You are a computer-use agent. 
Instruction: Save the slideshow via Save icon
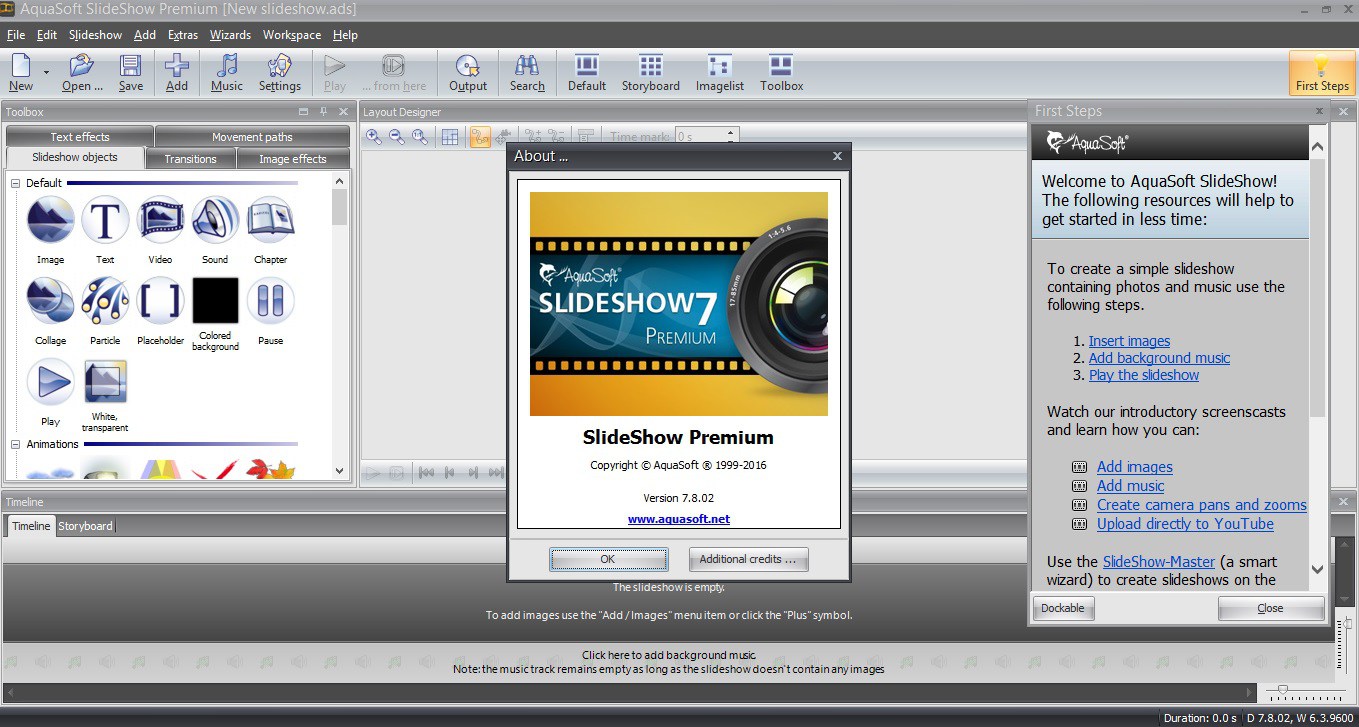click(131, 72)
